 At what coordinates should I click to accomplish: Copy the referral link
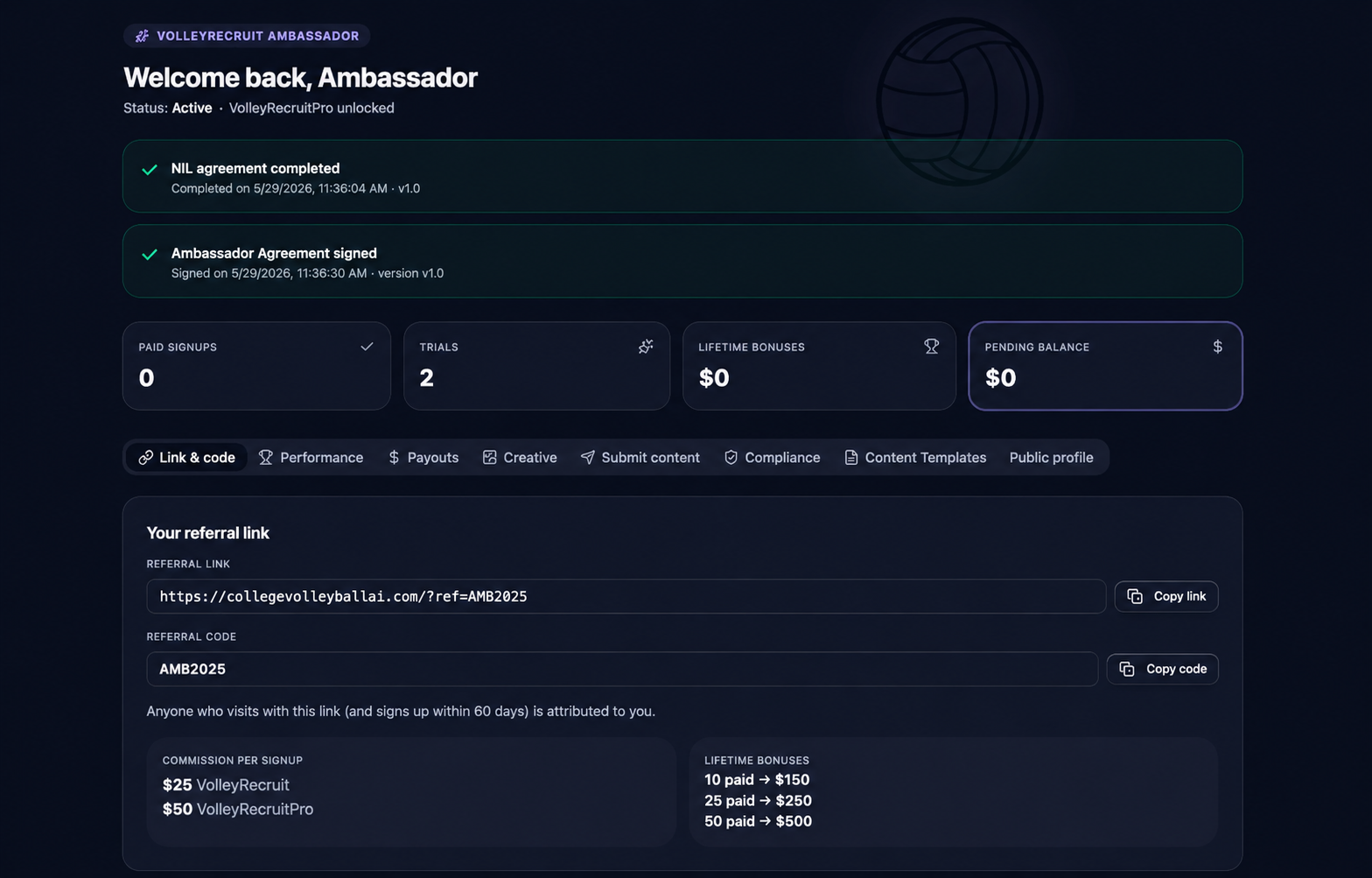pos(1166,596)
